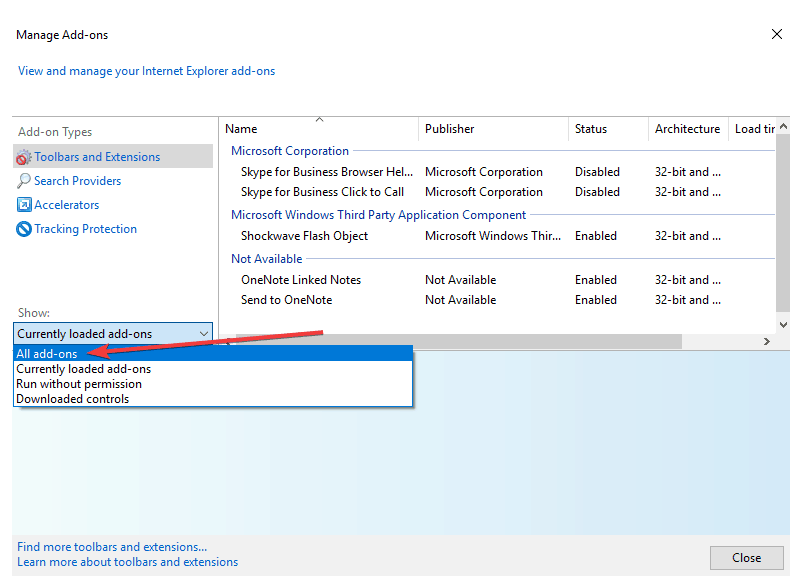Click the Toolbars and Extensions gear icon
This screenshot has height=576, width=793.
(x=23, y=157)
